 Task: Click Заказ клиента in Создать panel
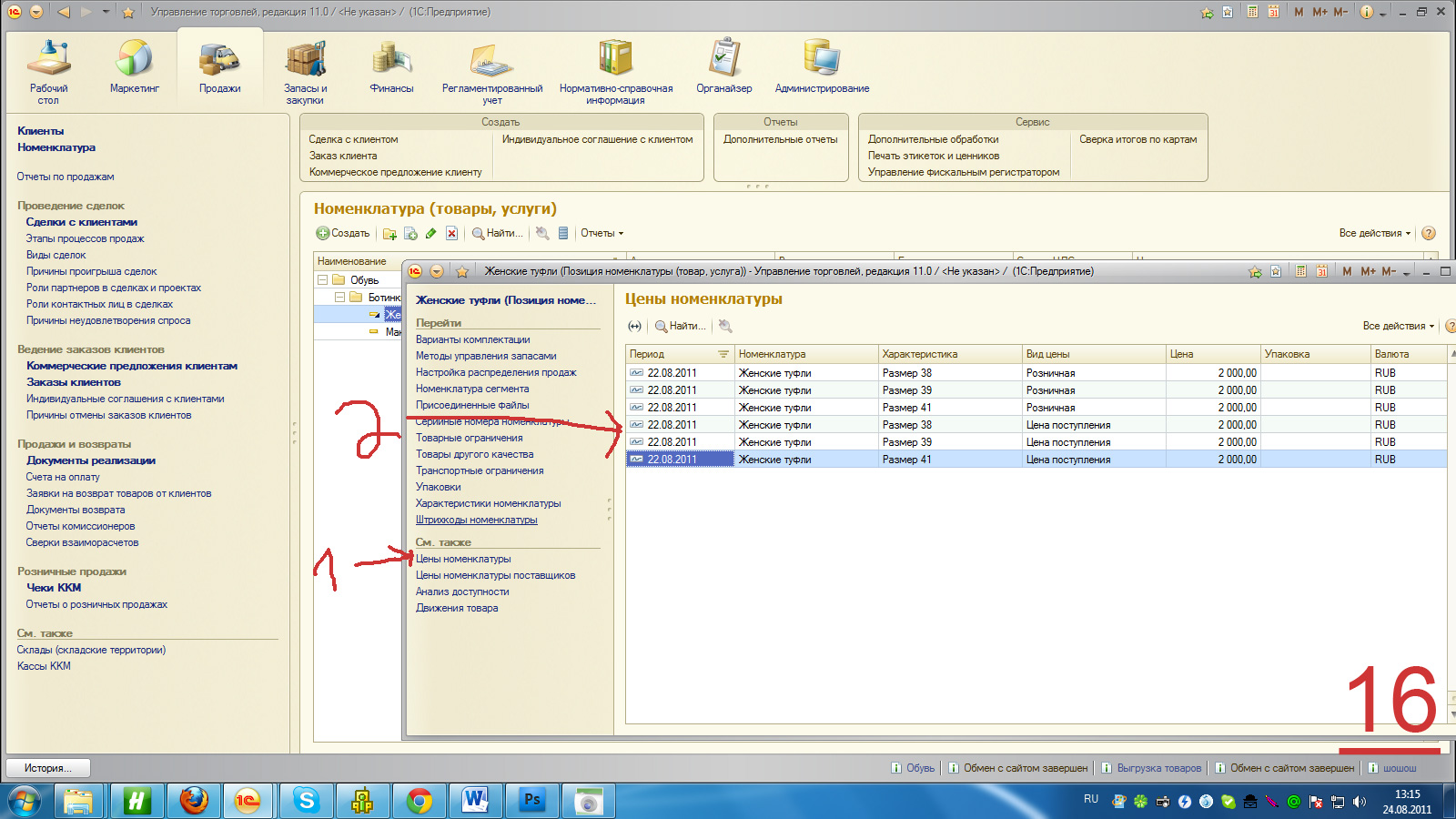pos(343,156)
